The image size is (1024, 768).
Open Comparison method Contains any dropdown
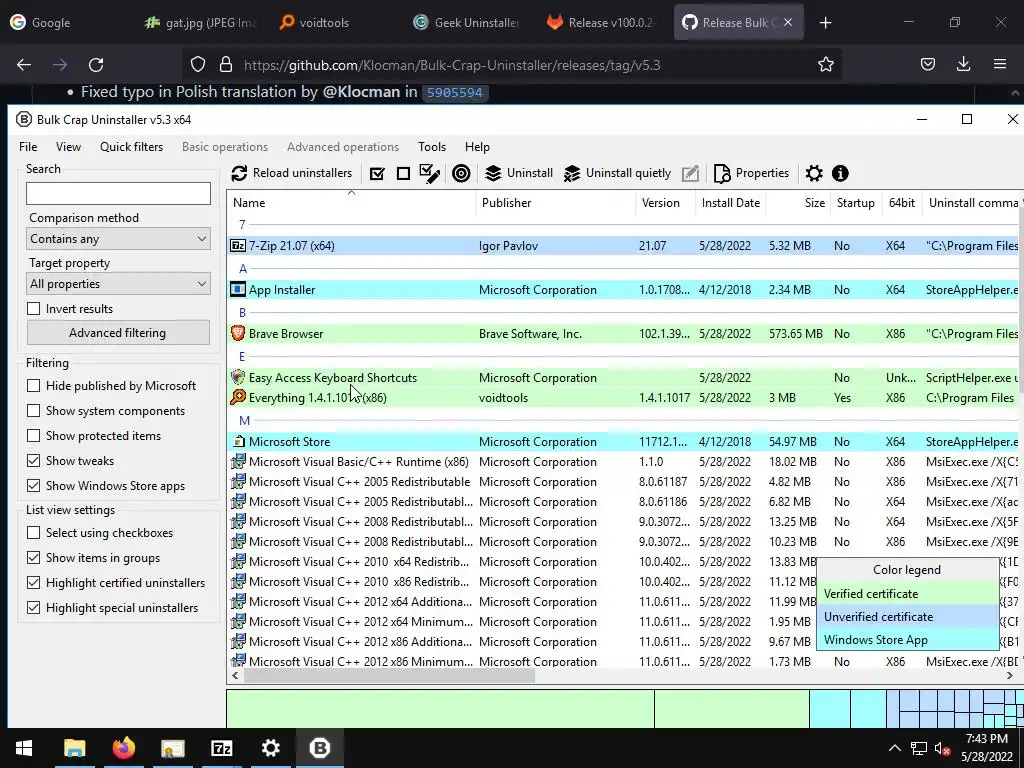(x=118, y=239)
